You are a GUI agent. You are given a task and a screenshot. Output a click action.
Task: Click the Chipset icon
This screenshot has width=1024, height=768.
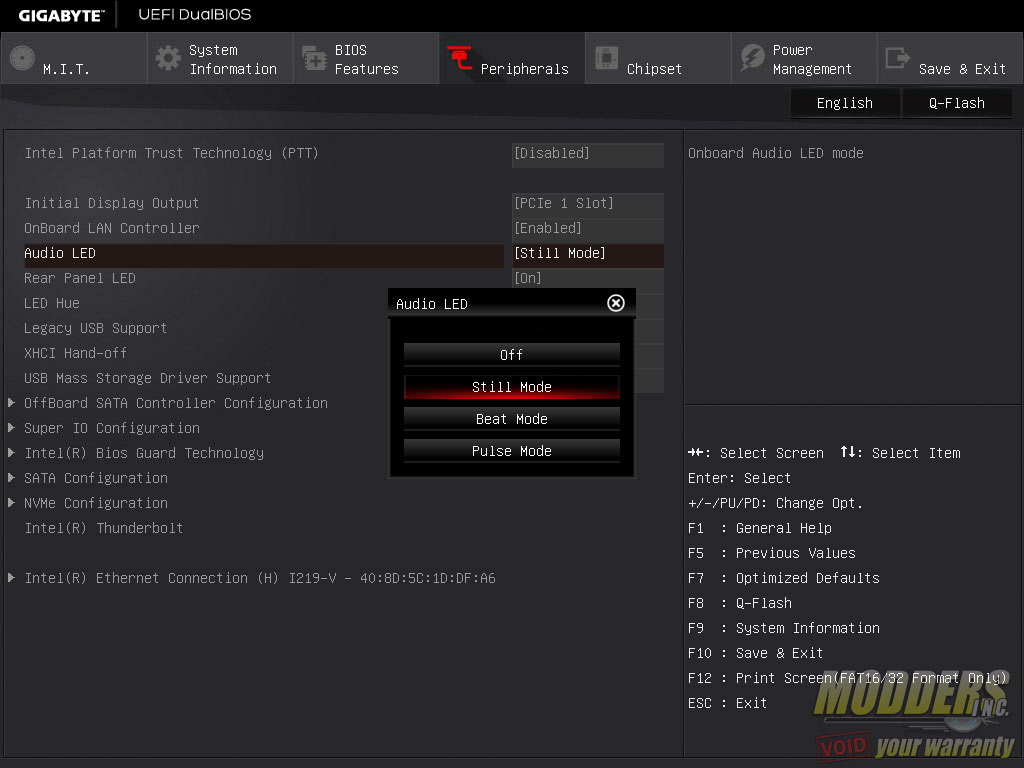(x=606, y=58)
